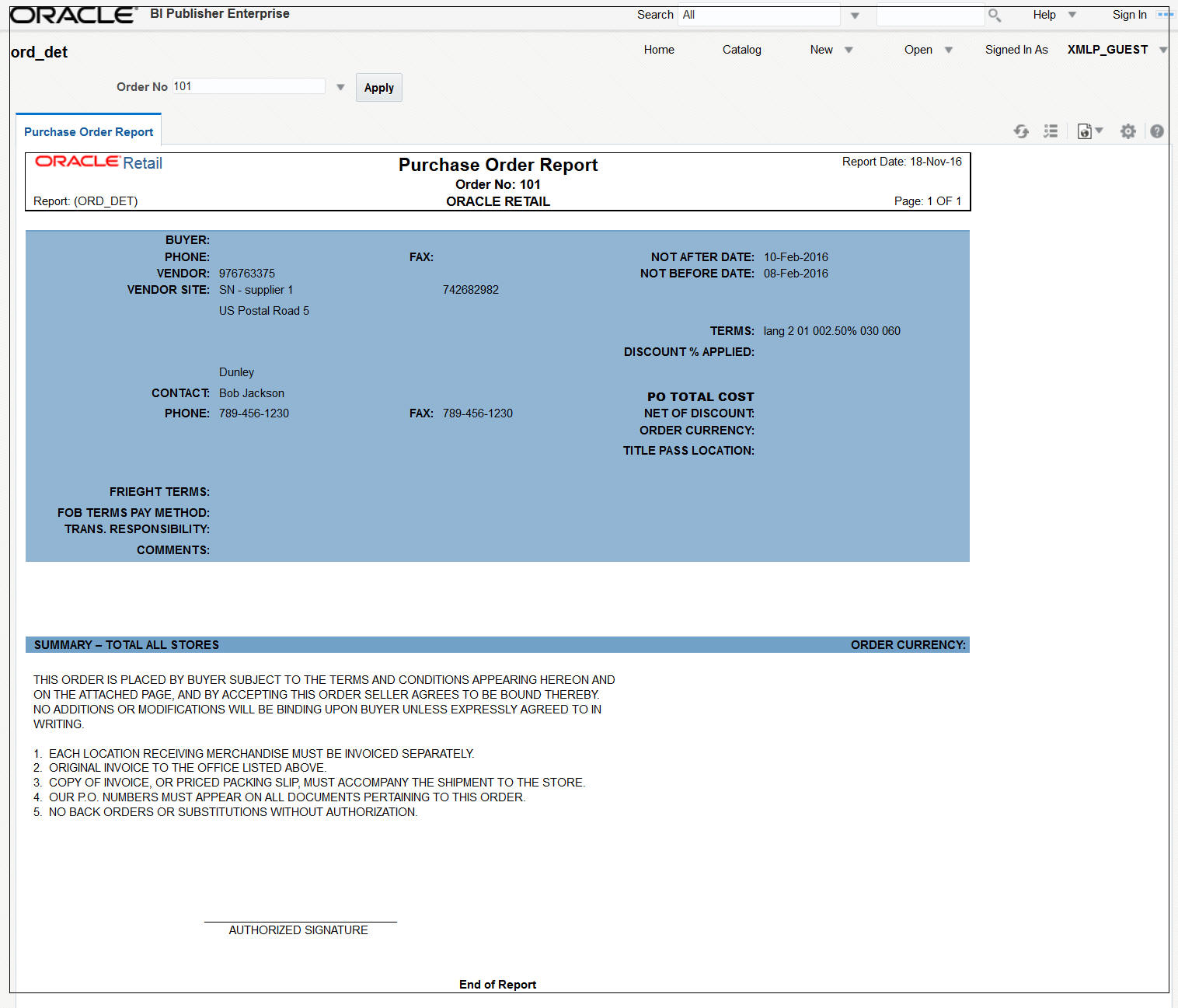The width and height of the screenshot is (1178, 1008).
Task: Click the fax number 742682982
Action: [471, 290]
